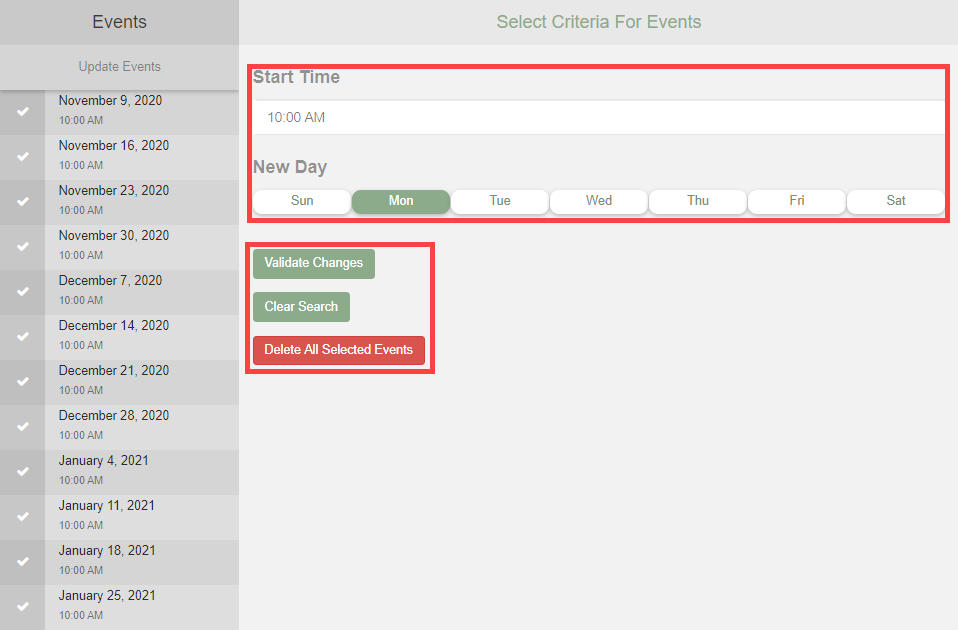Image resolution: width=958 pixels, height=630 pixels.
Task: Click the Update Events button
Action: [119, 67]
